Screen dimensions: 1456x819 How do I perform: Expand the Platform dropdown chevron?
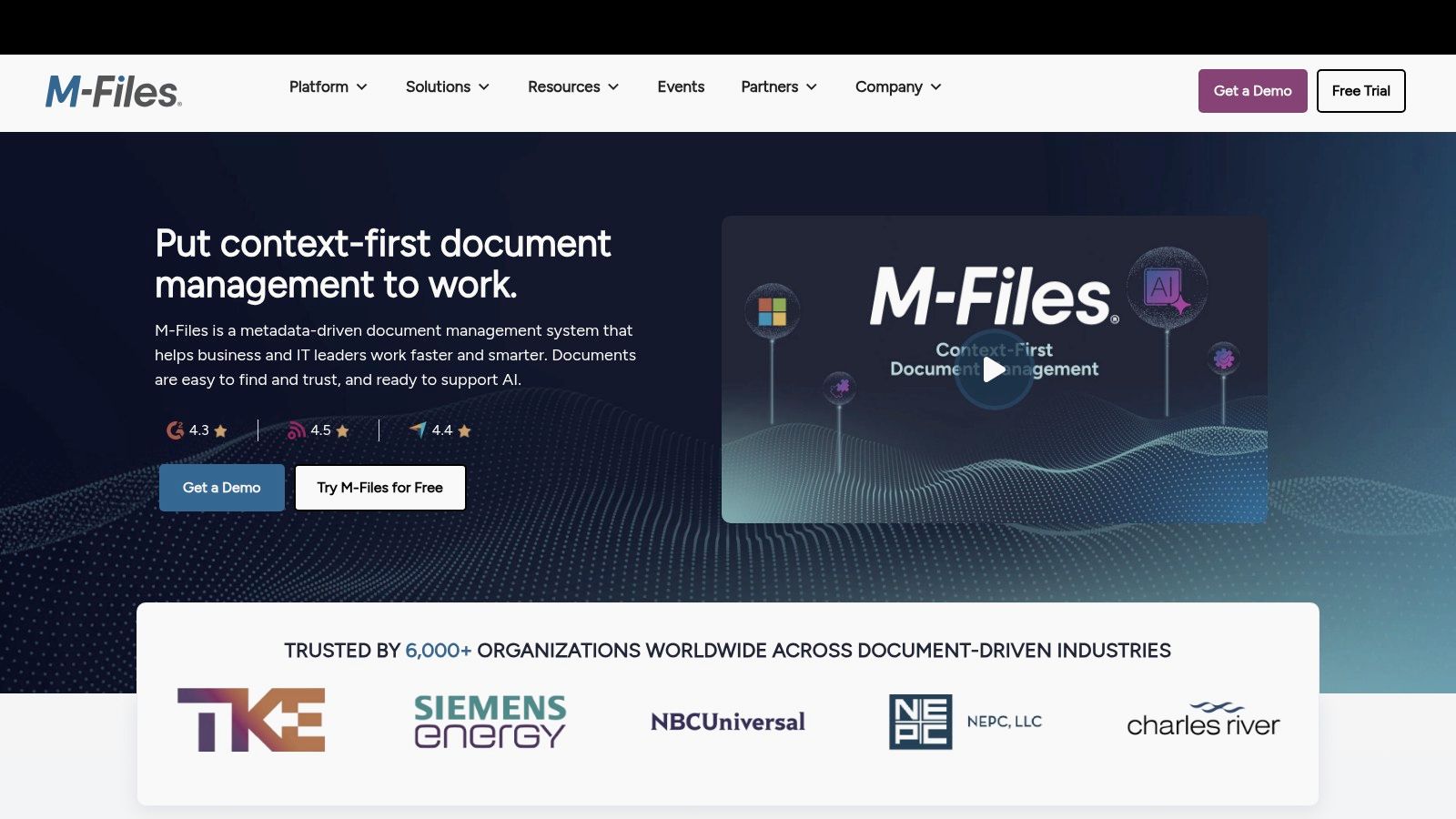pos(361,87)
